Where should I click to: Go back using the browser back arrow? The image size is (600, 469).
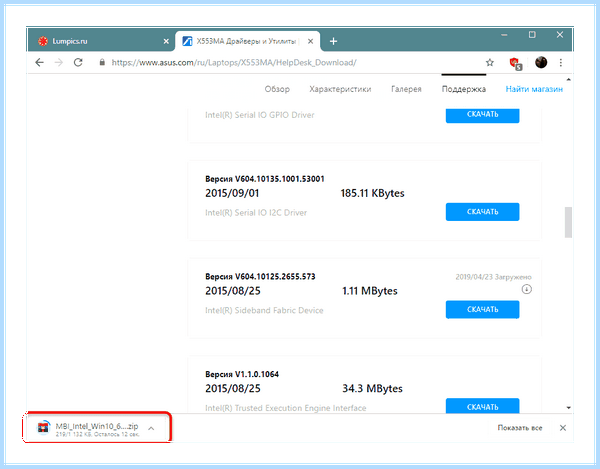[39, 62]
